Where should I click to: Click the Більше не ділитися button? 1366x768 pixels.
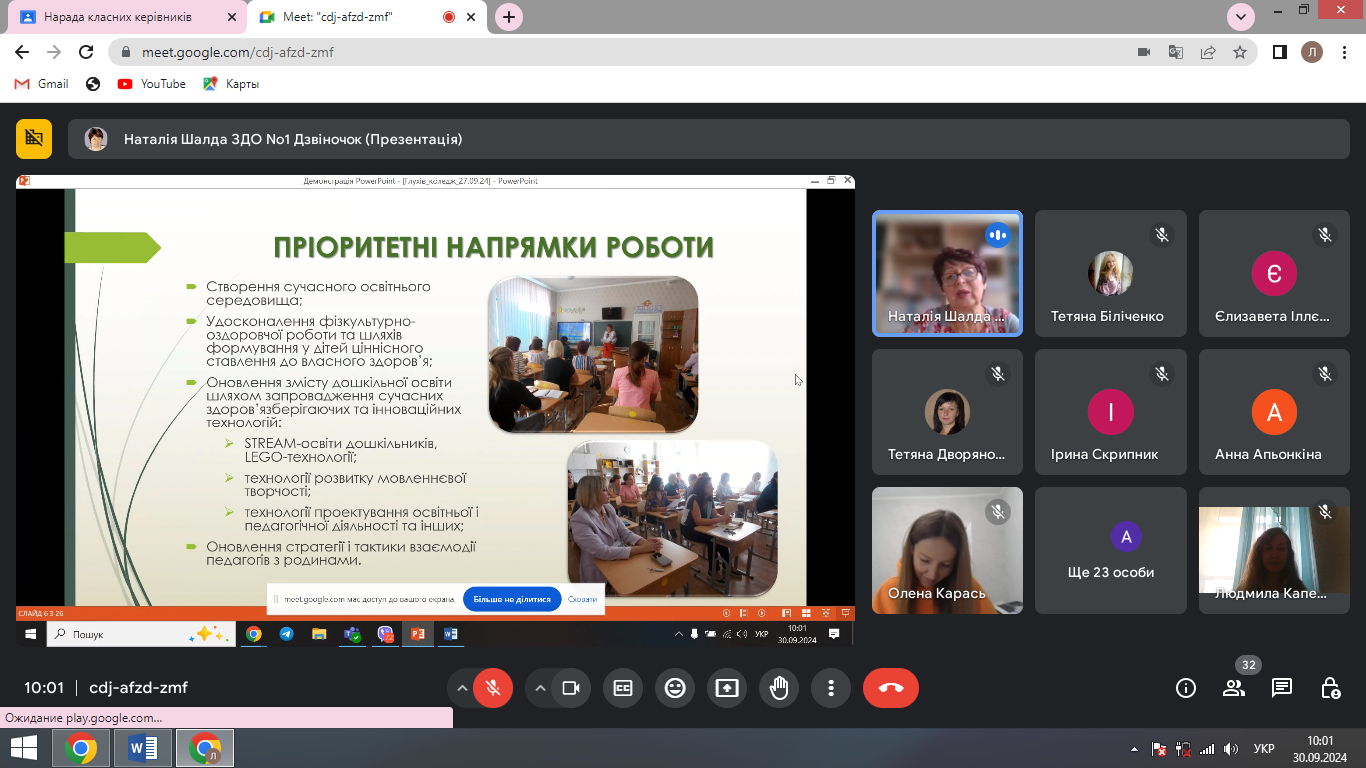click(512, 599)
